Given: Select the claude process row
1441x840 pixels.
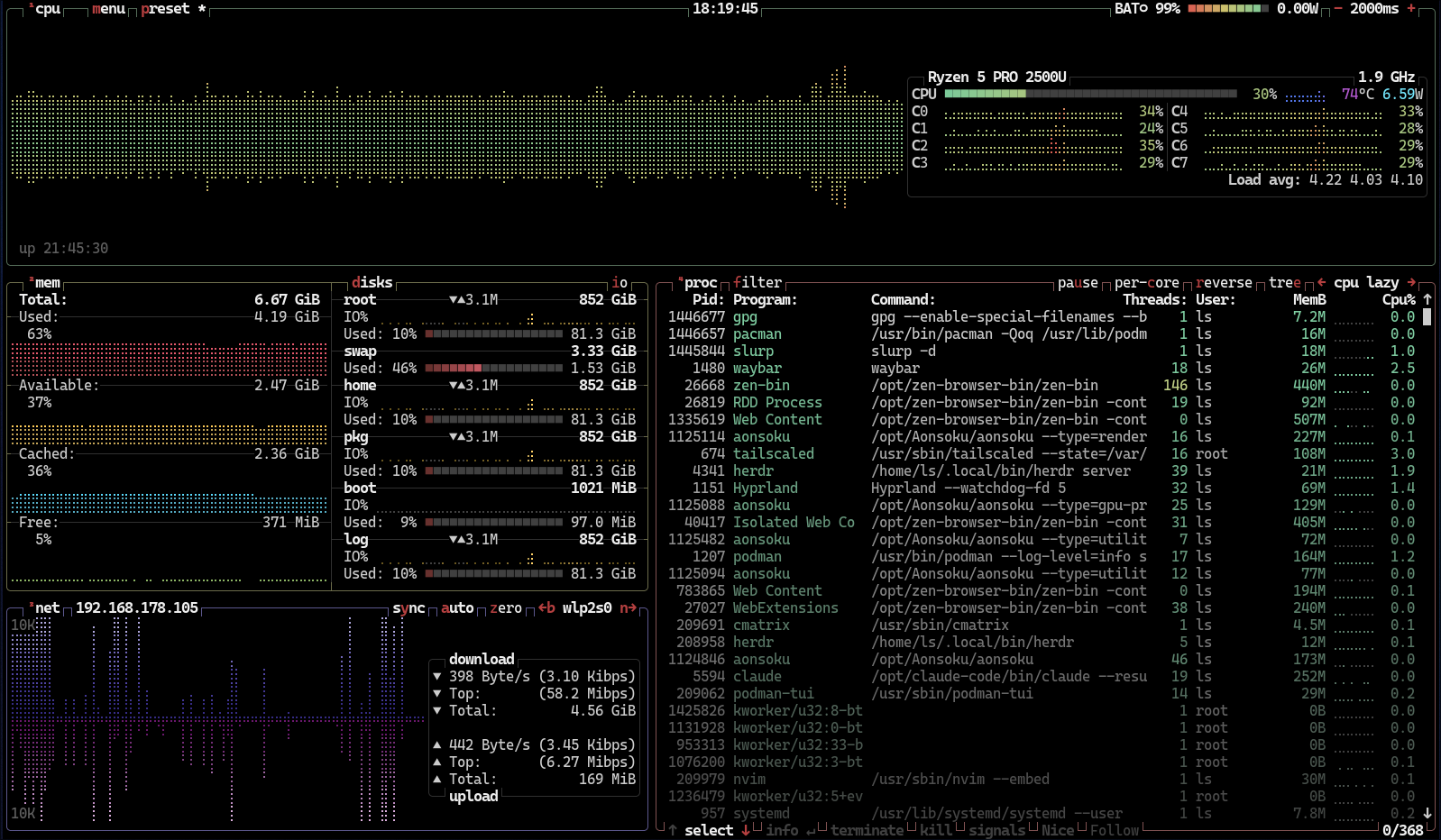Looking at the screenshot, I should point(1042,676).
